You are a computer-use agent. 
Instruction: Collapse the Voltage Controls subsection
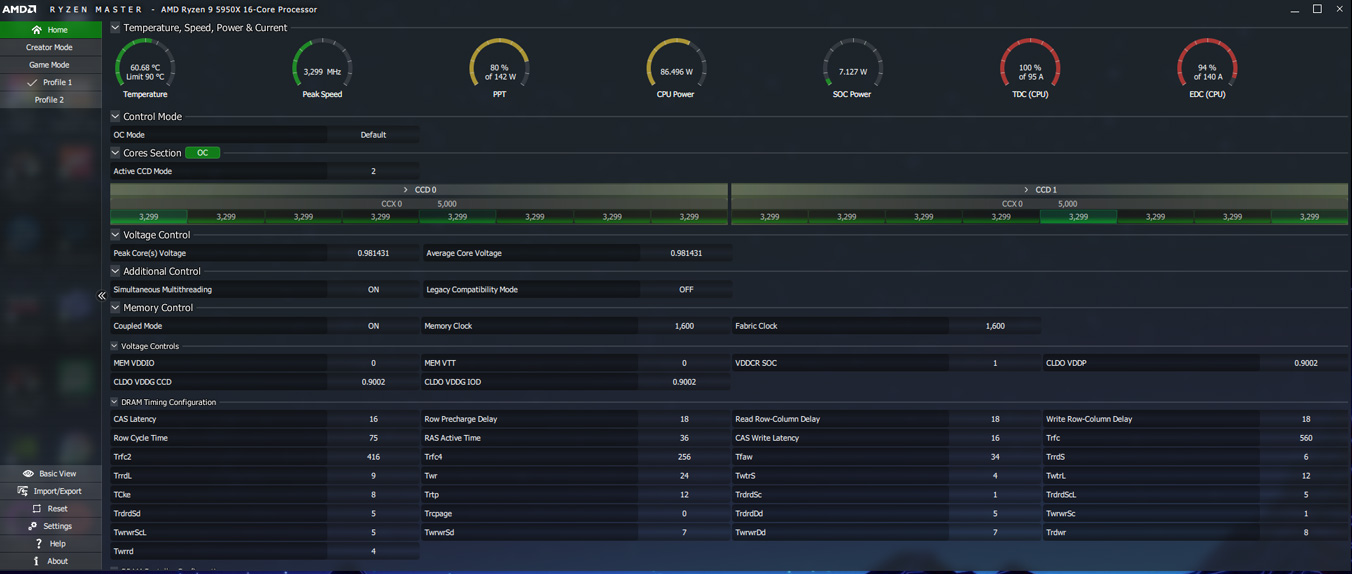pos(114,346)
